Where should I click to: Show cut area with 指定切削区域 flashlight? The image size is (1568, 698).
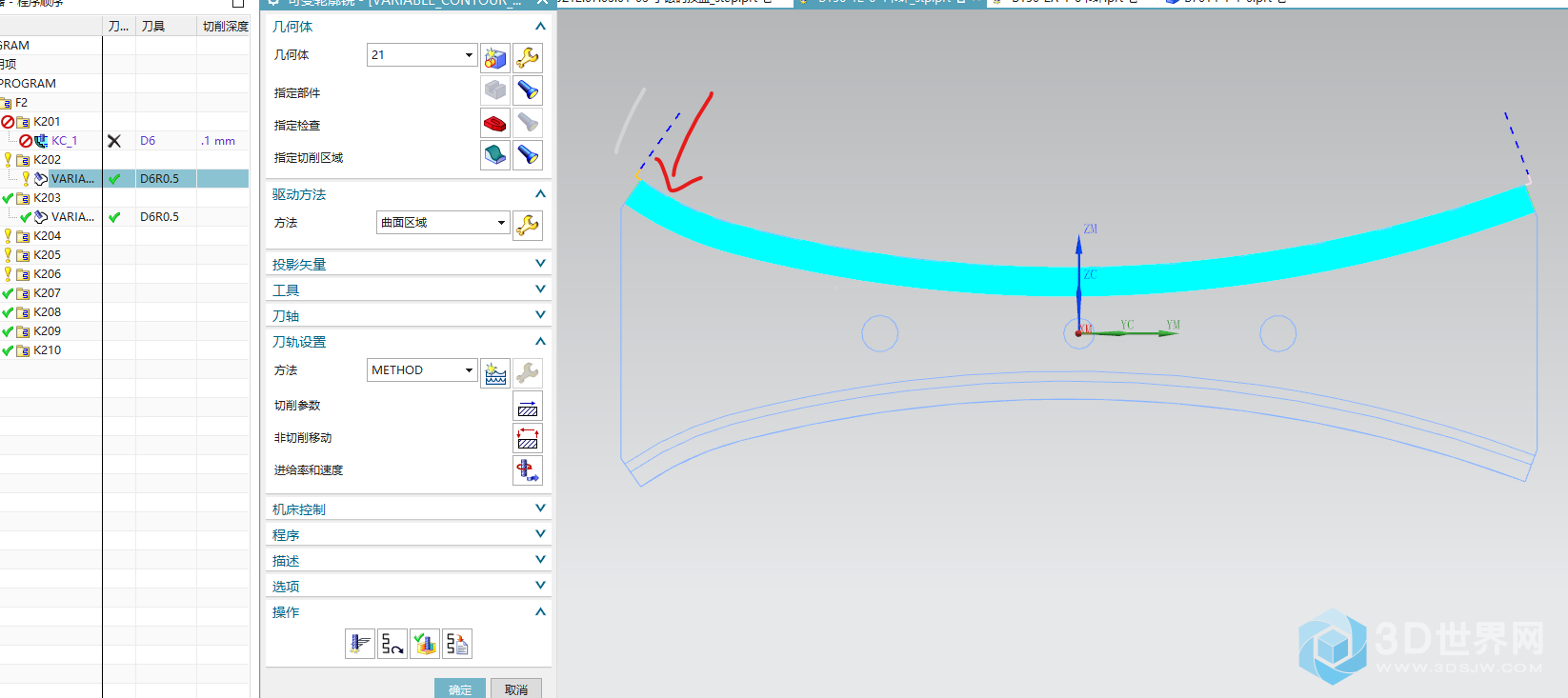click(x=528, y=155)
